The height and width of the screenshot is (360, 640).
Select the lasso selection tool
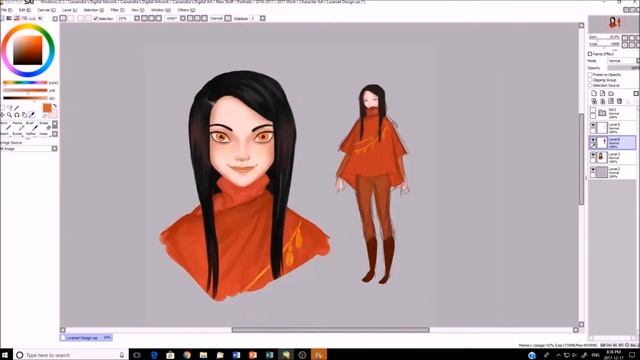10,108
